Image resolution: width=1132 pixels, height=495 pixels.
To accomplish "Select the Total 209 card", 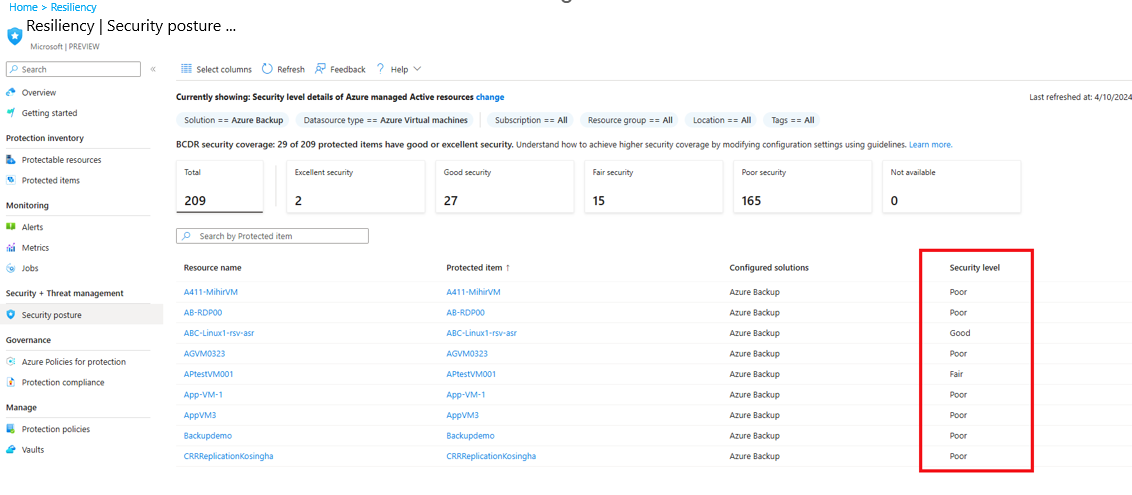I will (219, 187).
